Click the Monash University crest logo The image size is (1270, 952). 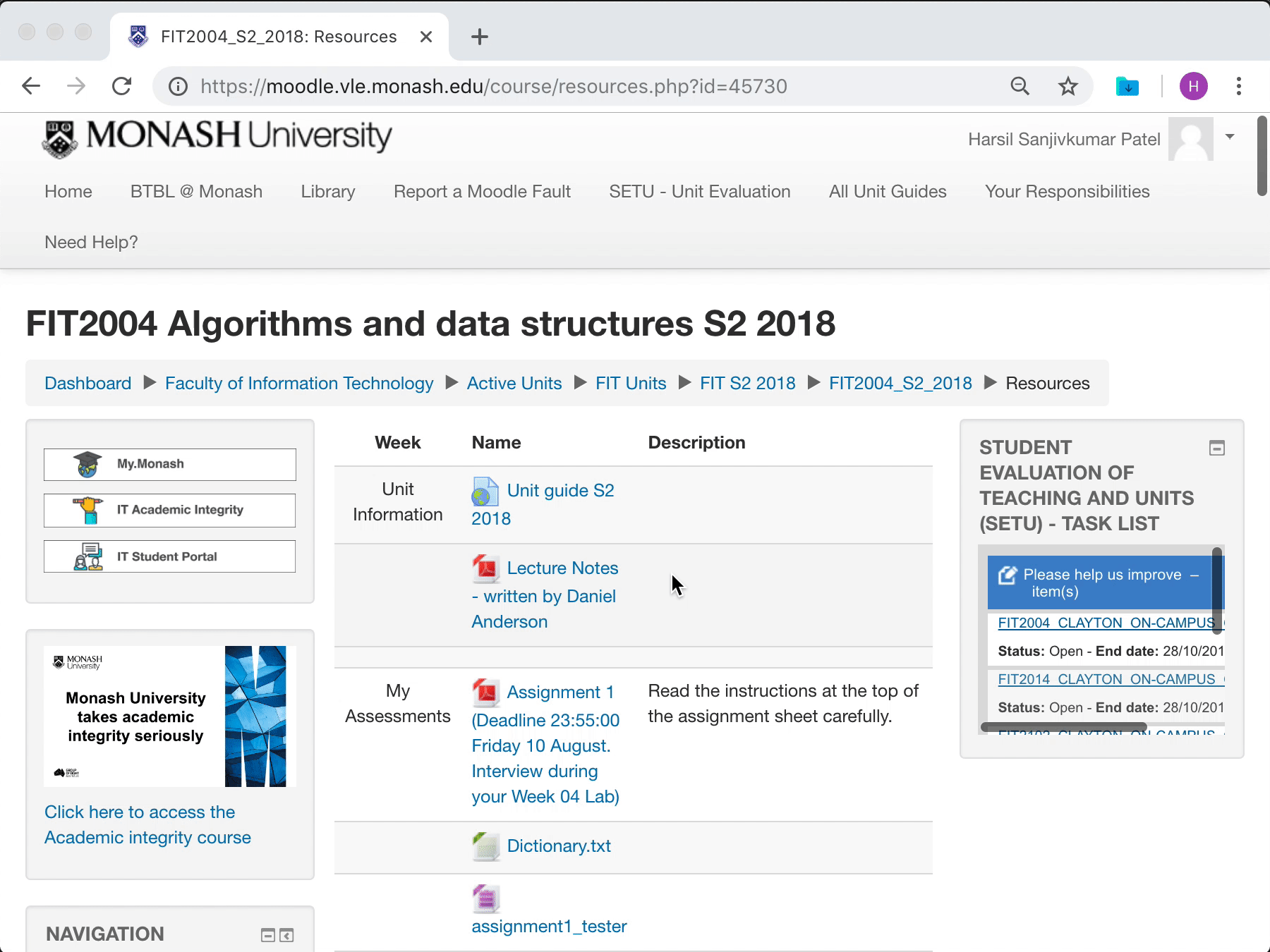pos(60,139)
